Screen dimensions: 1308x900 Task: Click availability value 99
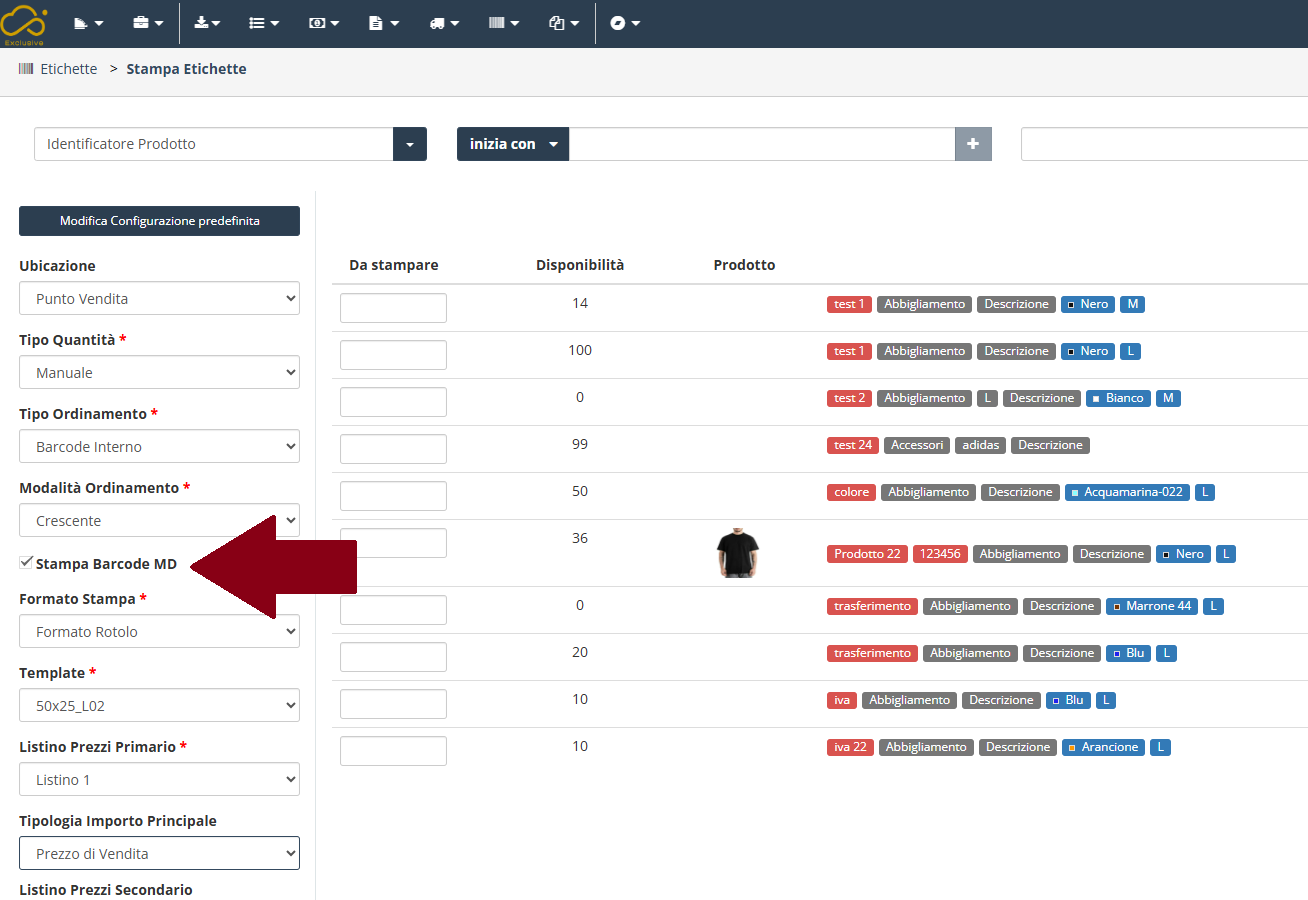pyautogui.click(x=580, y=444)
